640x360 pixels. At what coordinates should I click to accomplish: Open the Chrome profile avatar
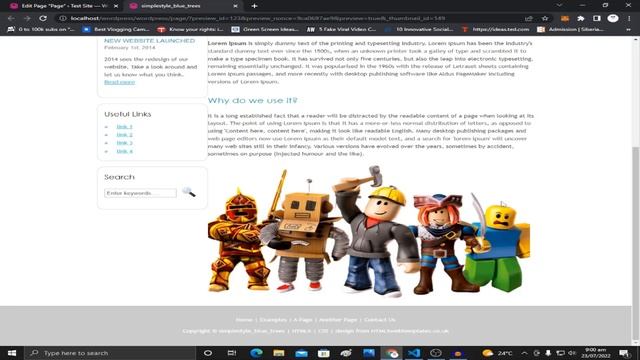coord(613,18)
